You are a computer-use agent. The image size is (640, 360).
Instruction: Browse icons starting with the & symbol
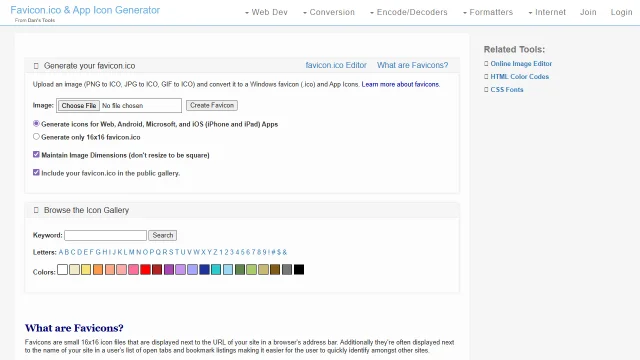pyautogui.click(x=285, y=252)
